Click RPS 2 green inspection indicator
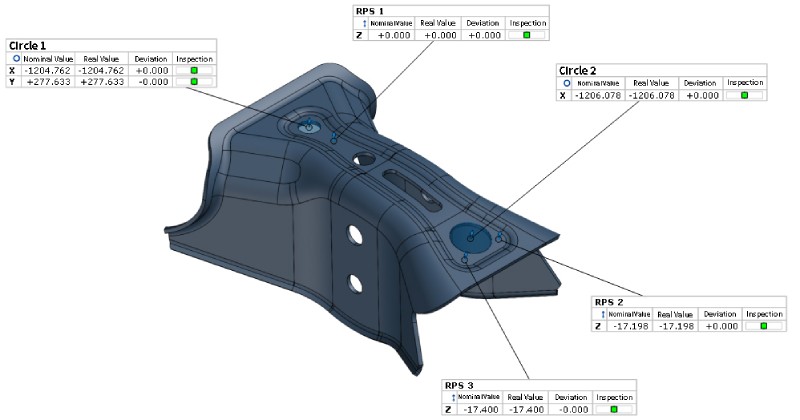Viewport: 800px width, 420px height. (x=764, y=326)
